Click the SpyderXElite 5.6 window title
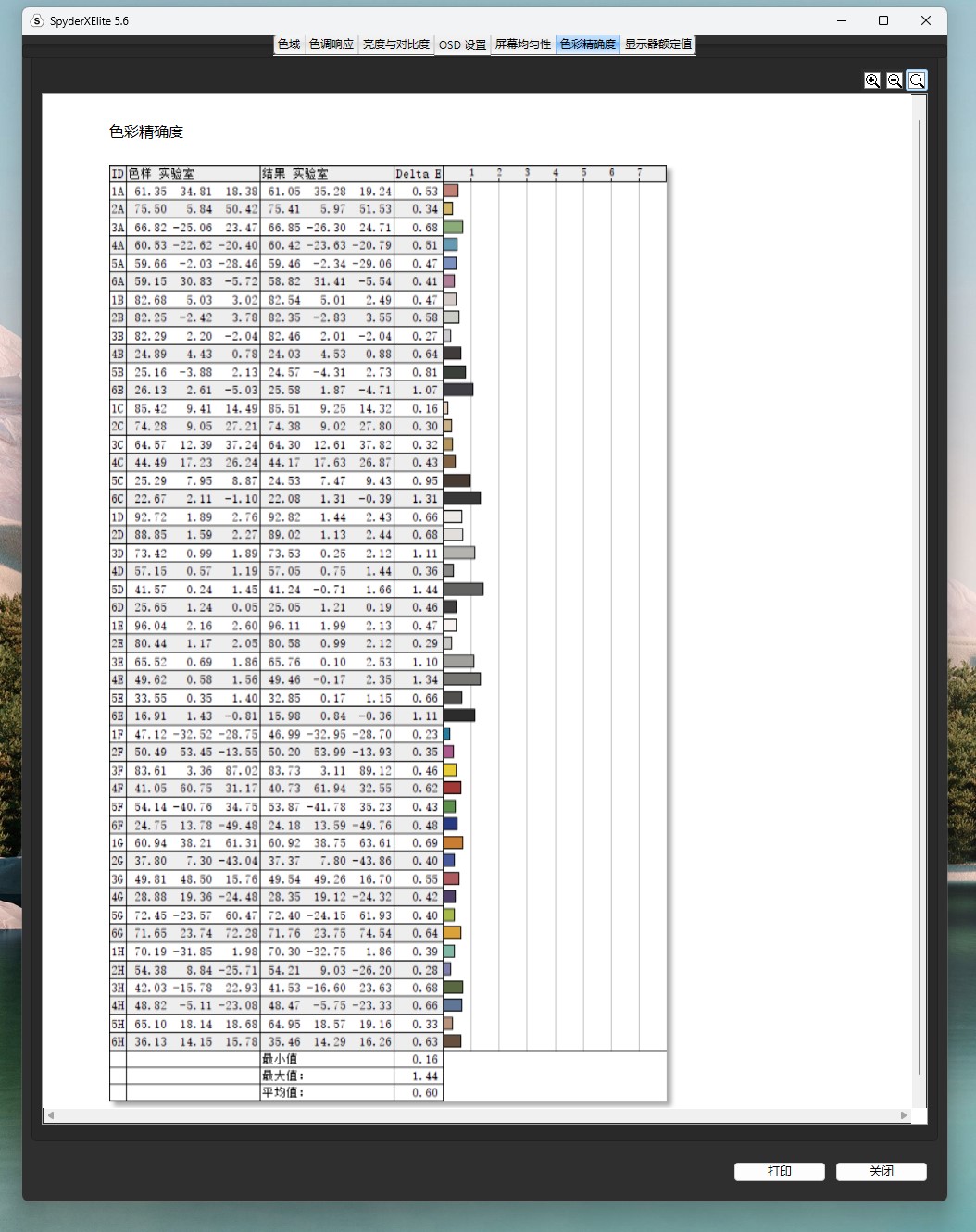This screenshot has width=976, height=1232. point(89,20)
